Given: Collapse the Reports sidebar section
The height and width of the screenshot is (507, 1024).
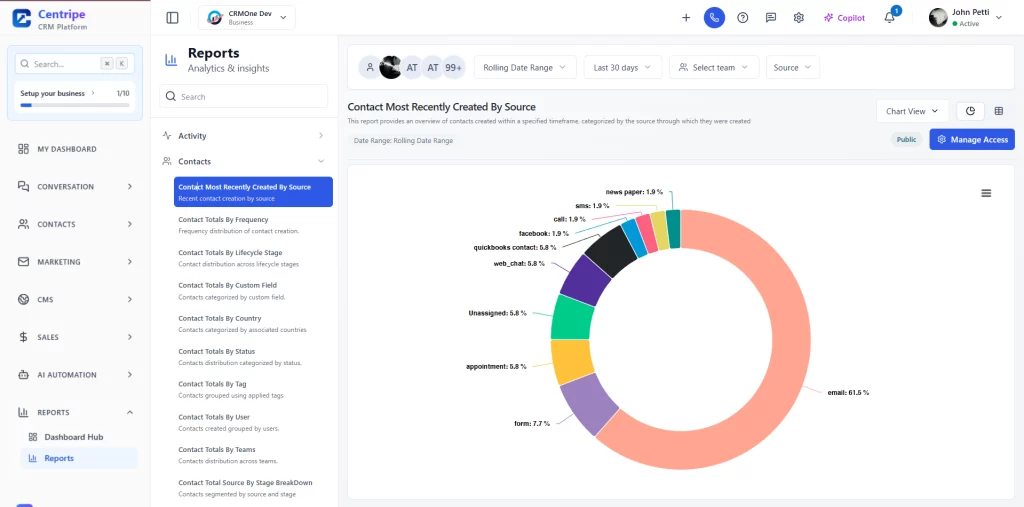Looking at the screenshot, I should 75,412.
